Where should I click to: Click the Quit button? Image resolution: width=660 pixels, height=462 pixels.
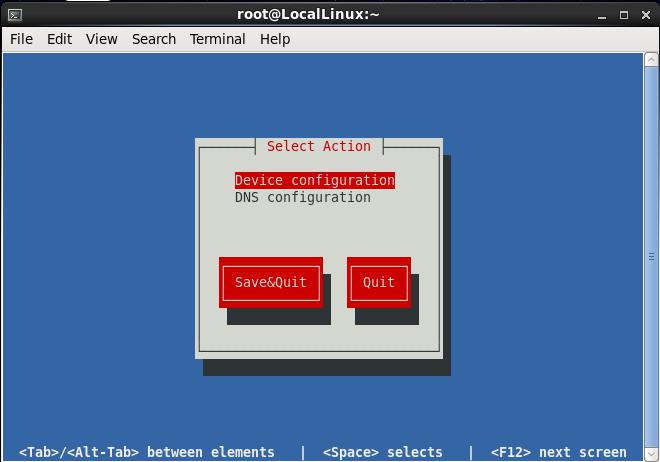(x=379, y=282)
